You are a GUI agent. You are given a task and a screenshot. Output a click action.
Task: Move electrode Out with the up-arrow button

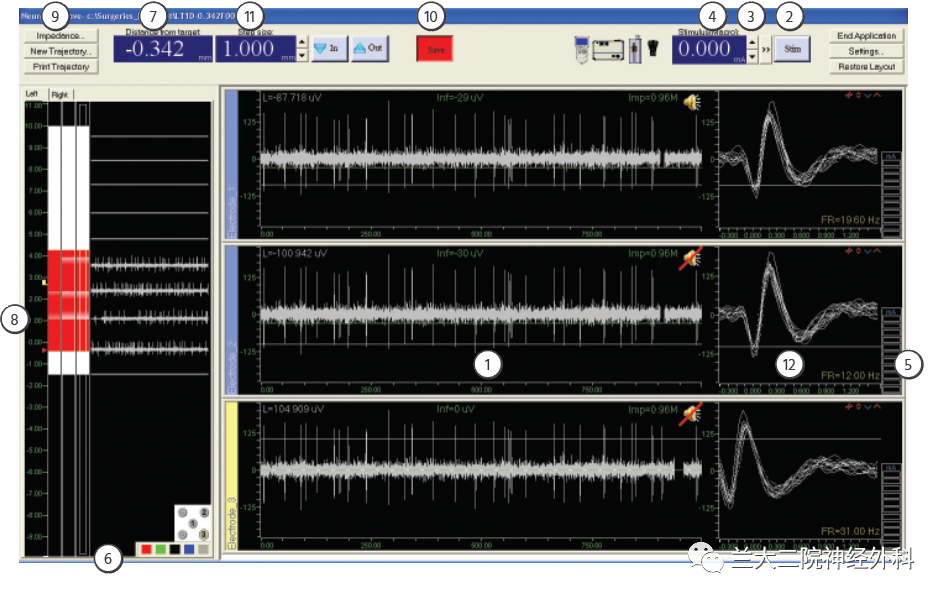[369, 48]
